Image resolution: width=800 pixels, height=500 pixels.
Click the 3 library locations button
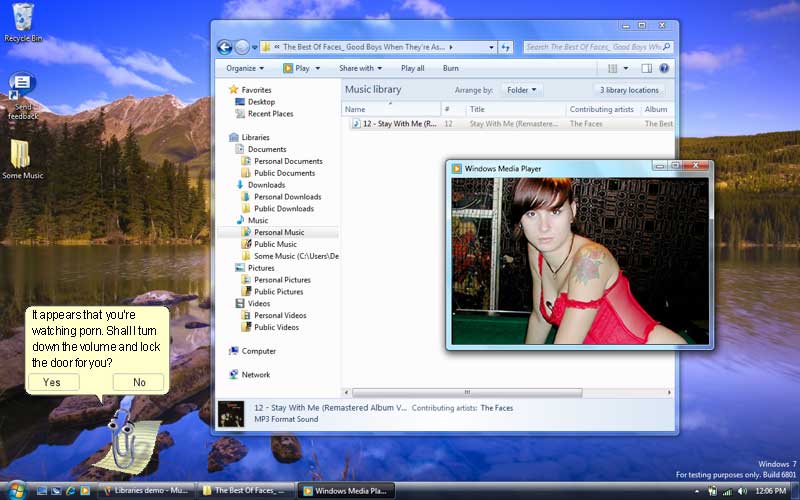pos(629,90)
